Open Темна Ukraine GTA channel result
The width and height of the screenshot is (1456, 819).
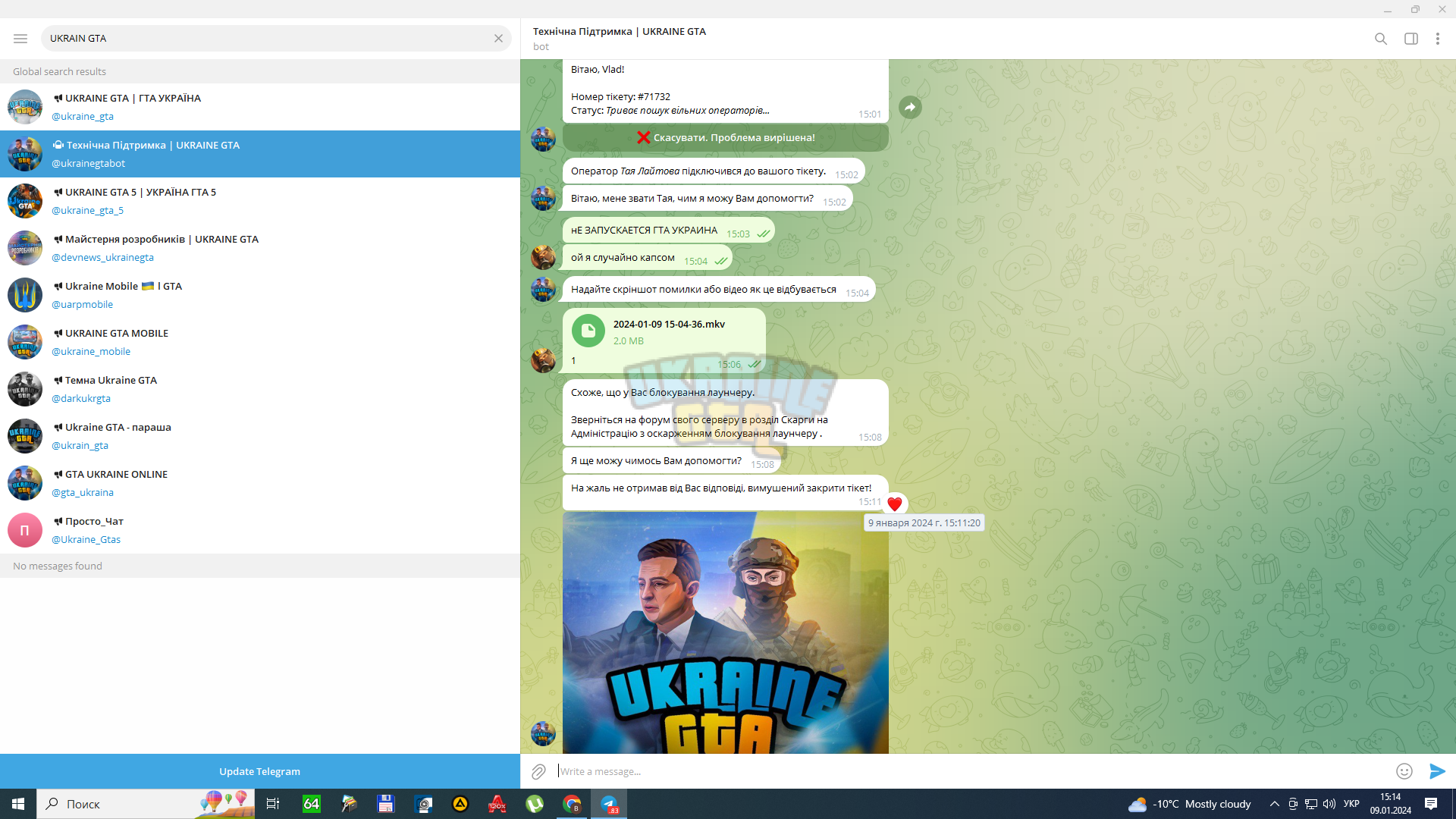(x=260, y=389)
